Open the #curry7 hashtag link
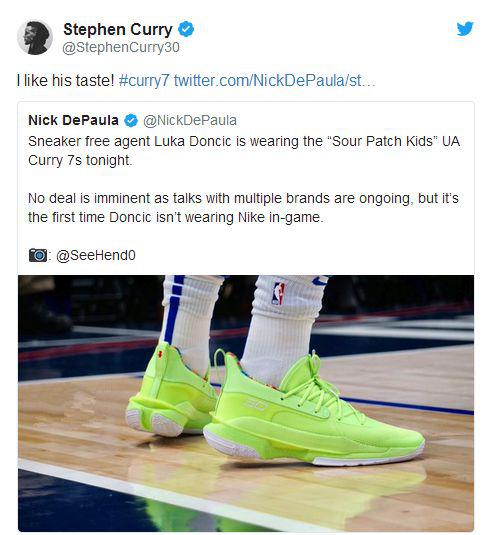Screen dimensions: 487x535 144,81
